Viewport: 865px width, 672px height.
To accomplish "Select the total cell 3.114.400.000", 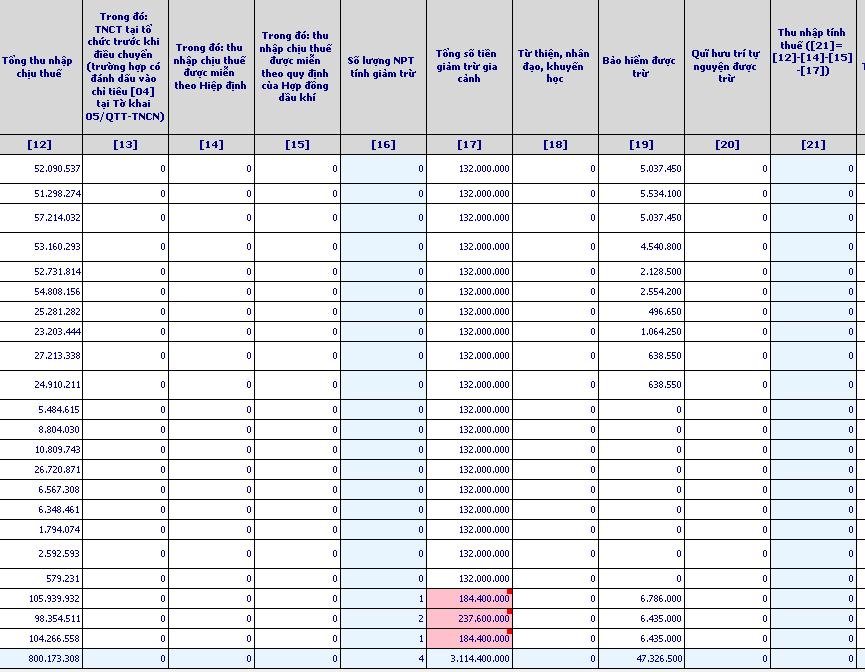I will click(x=469, y=659).
